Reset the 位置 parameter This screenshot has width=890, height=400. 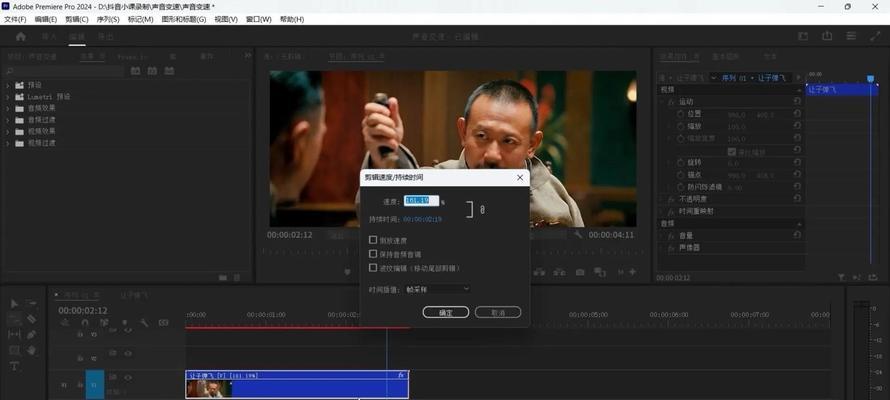[x=797, y=113]
